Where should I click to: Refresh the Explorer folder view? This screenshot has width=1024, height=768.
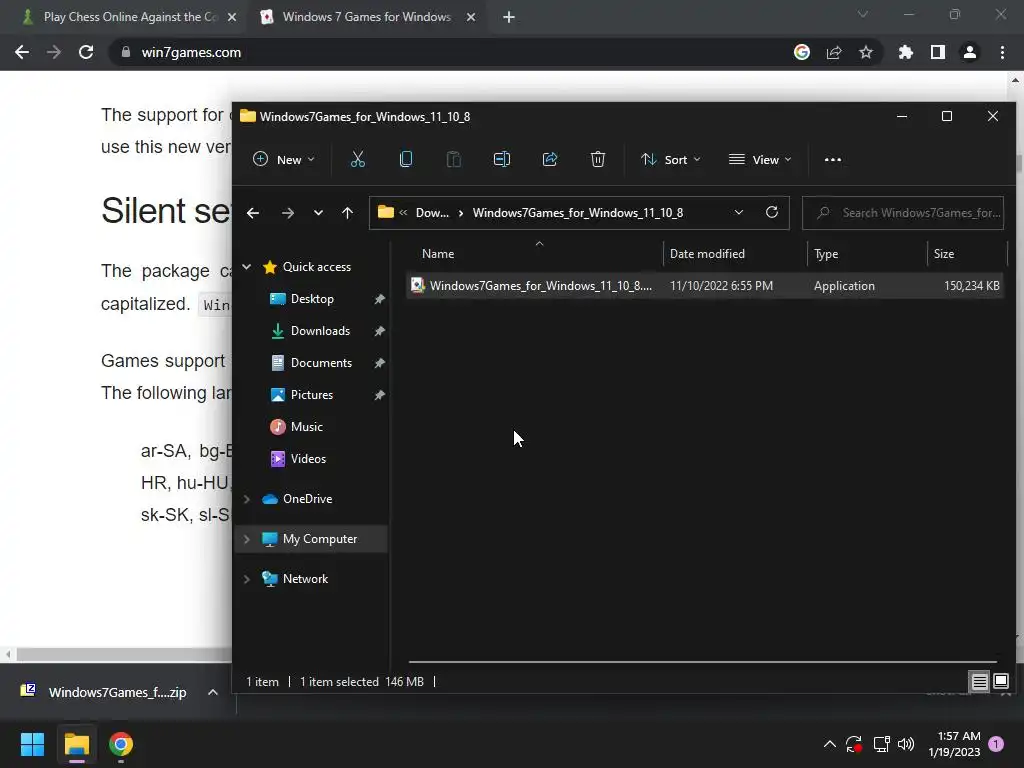[x=772, y=212]
